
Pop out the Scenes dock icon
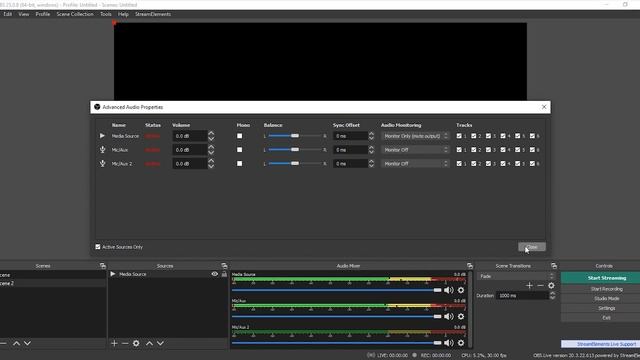coord(102,266)
